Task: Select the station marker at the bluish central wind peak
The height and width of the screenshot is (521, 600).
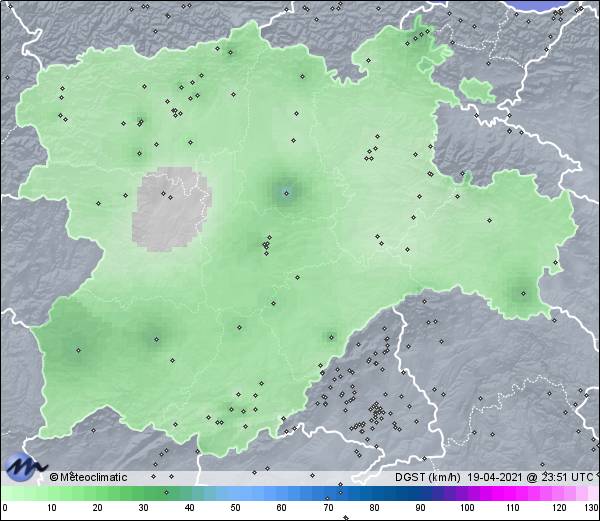Action: pos(287,194)
